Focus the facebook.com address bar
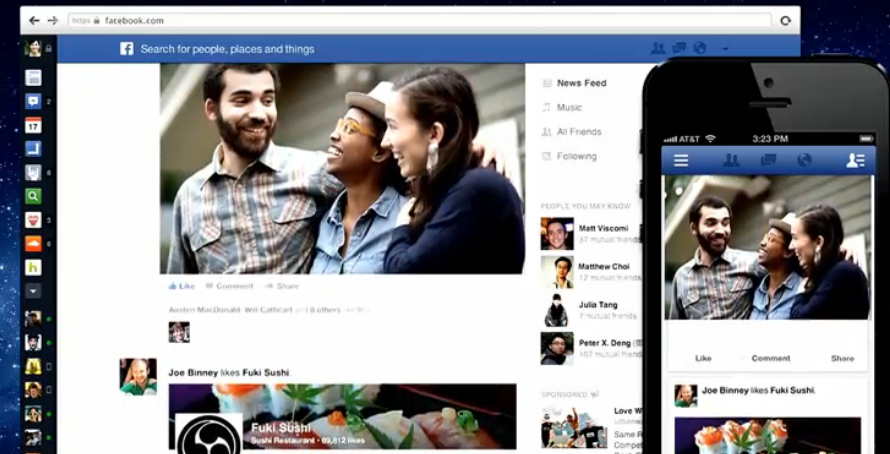 (x=419, y=20)
